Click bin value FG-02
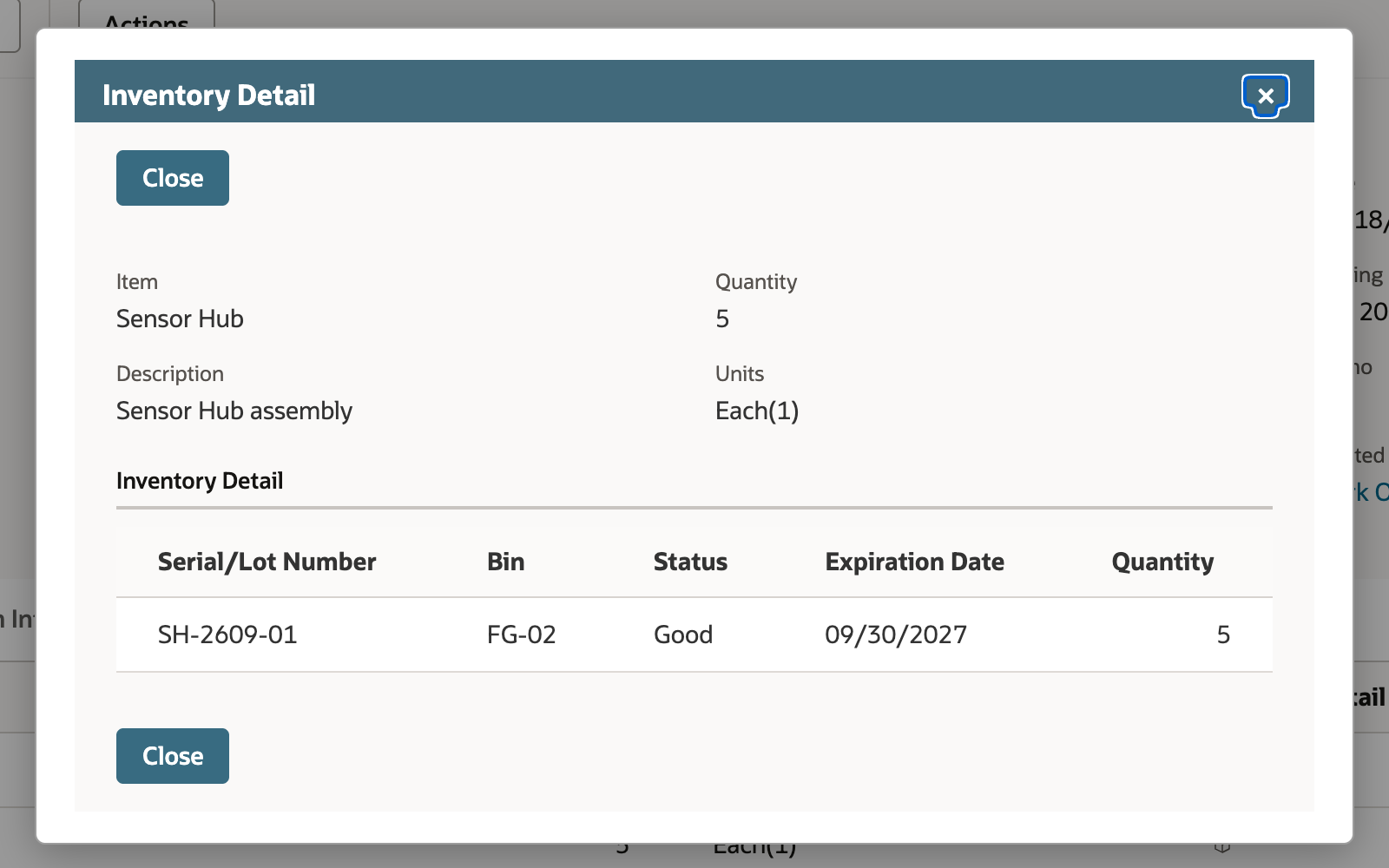The image size is (1389, 868). tap(521, 635)
